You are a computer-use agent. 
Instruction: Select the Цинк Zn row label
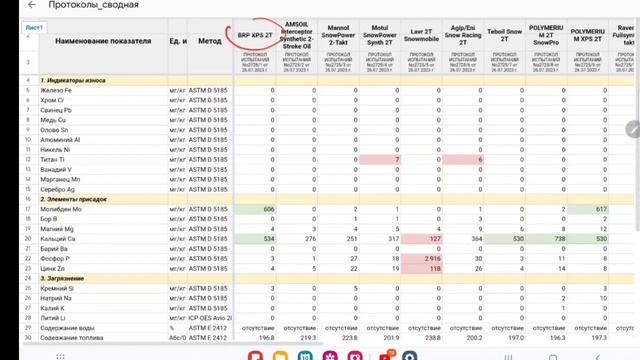pos(52,269)
